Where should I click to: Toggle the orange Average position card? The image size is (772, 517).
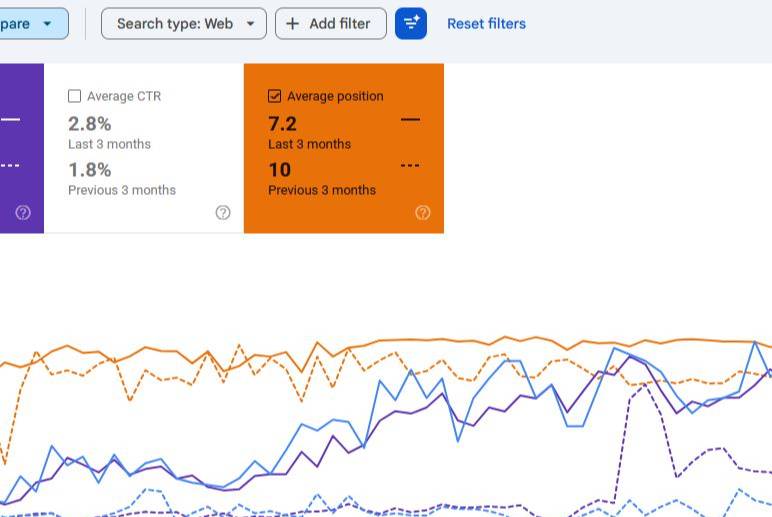(x=344, y=148)
